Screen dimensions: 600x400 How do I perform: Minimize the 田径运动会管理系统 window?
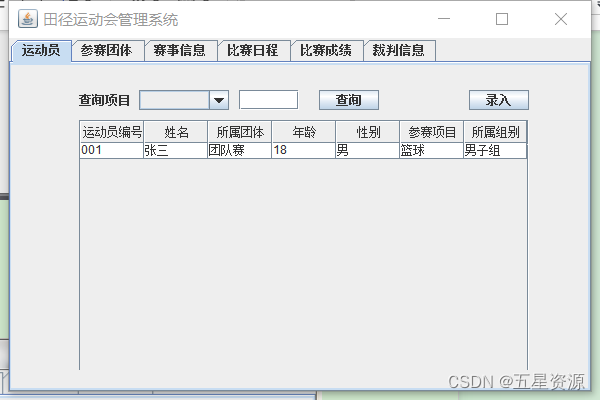444,19
